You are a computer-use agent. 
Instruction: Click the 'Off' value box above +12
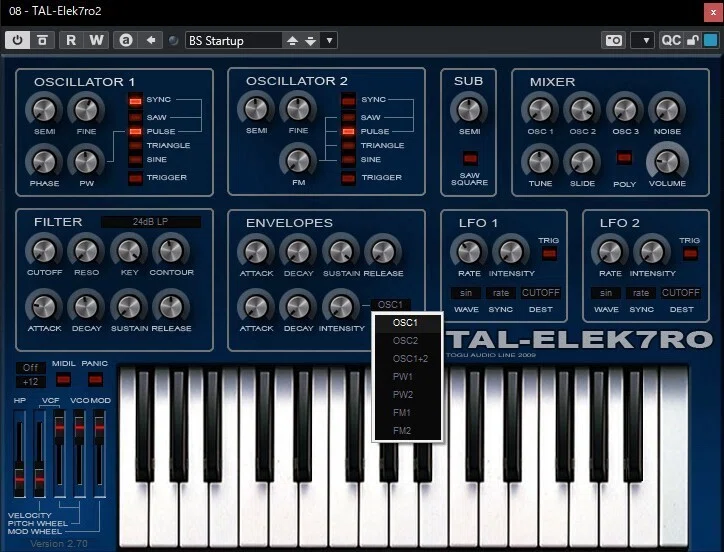coord(30,368)
